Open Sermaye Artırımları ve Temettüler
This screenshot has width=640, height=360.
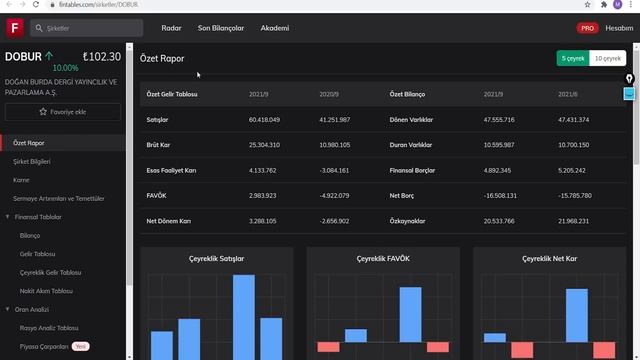(x=59, y=198)
